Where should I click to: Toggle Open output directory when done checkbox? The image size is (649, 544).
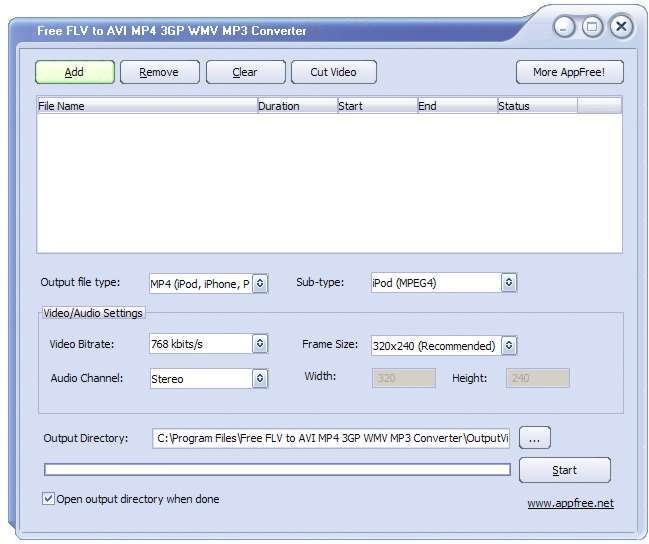coord(48,498)
